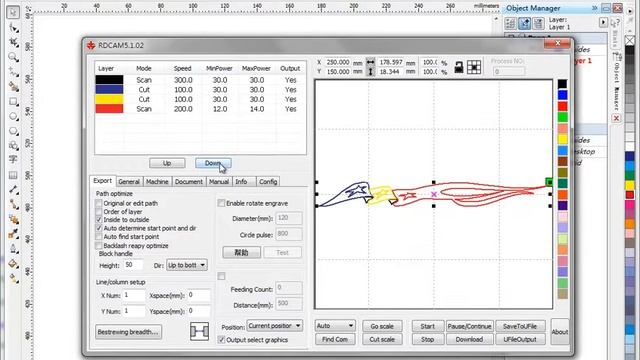640x360 pixels.
Task: Select the Interactive Fill tool
Action: (13, 278)
